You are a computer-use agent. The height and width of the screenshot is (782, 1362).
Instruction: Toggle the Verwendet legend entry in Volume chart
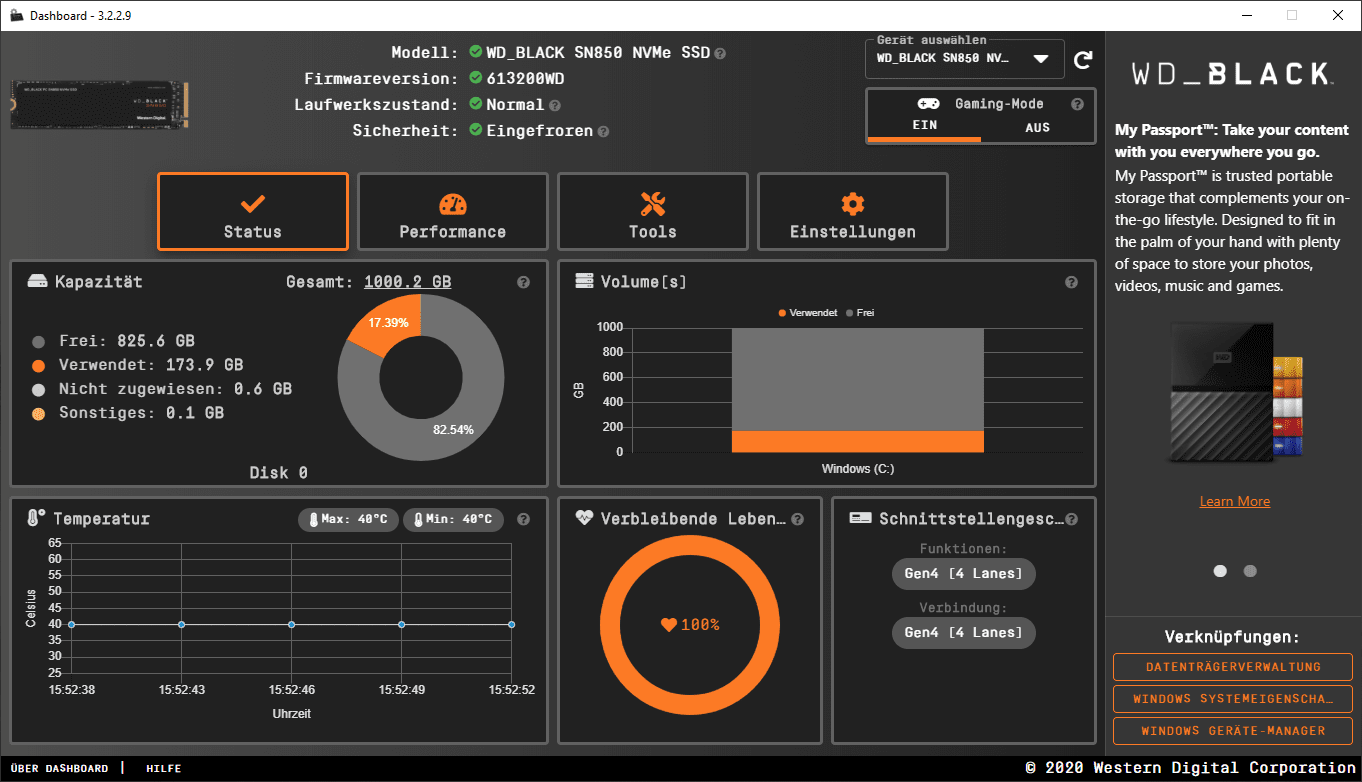click(808, 313)
